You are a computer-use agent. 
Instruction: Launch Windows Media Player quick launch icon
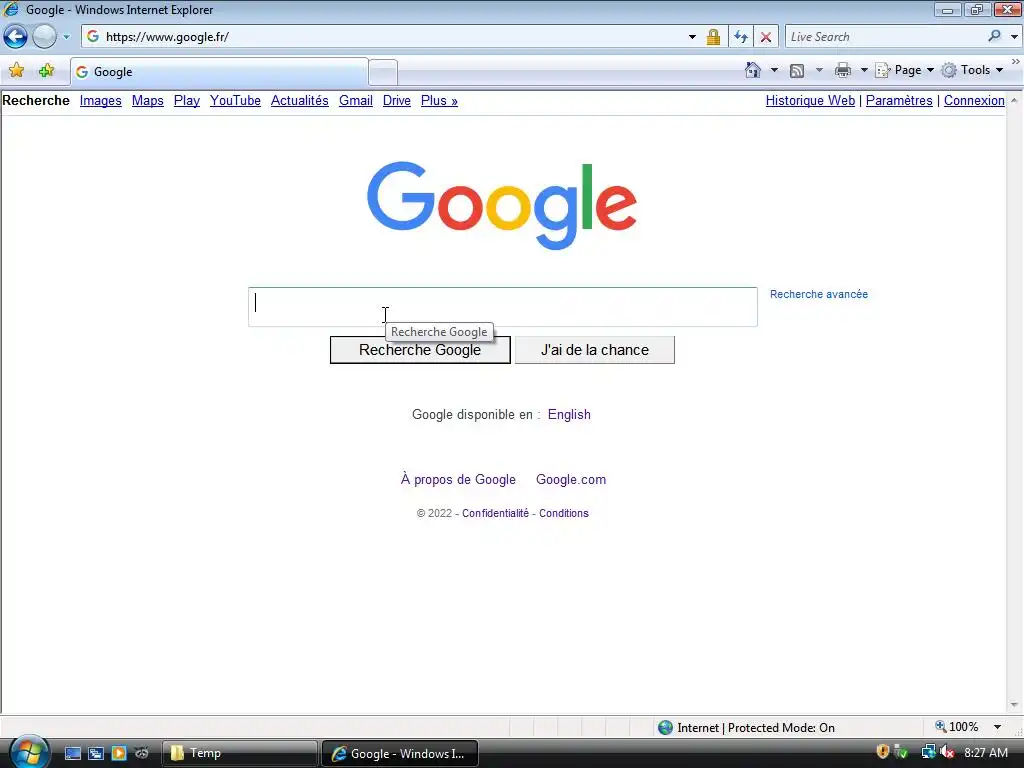click(x=119, y=754)
